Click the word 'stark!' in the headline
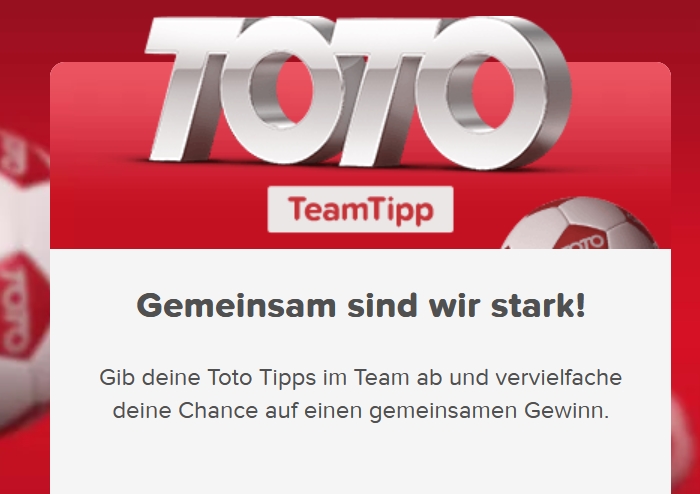This screenshot has height=494, width=700. [x=538, y=306]
